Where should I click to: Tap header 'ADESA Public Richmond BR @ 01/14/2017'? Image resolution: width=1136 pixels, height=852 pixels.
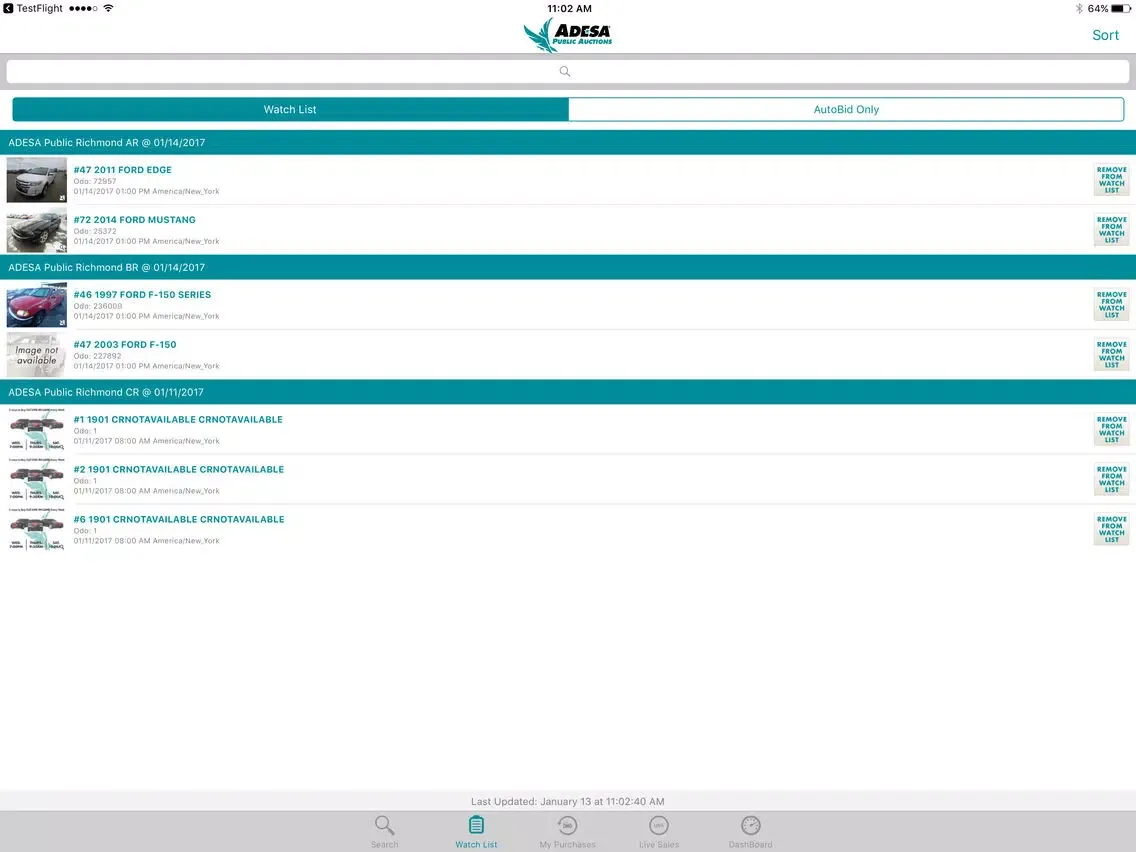click(x=568, y=267)
